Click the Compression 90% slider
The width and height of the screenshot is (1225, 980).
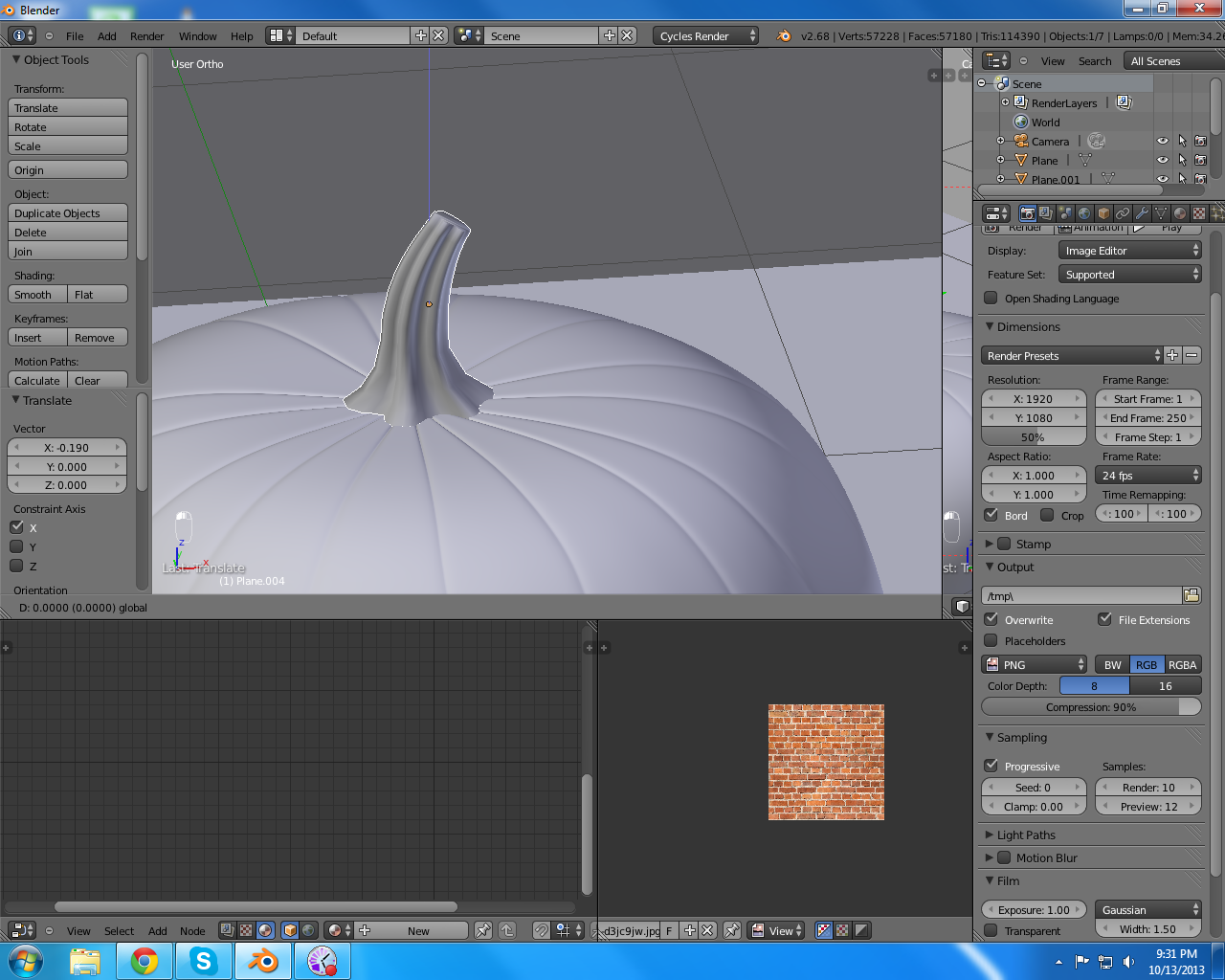1091,706
